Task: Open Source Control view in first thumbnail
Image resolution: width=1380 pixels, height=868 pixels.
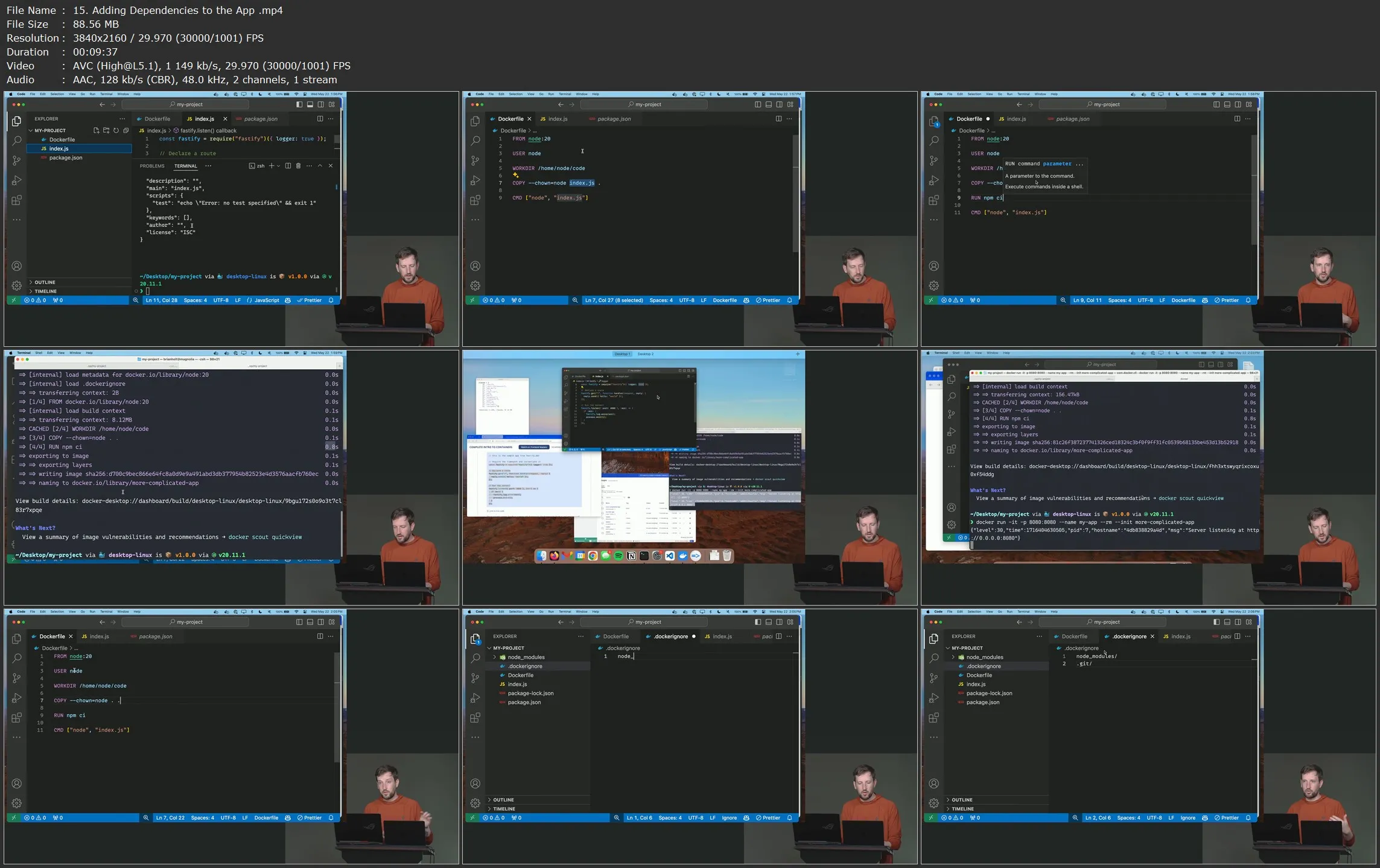Action: coord(17,161)
